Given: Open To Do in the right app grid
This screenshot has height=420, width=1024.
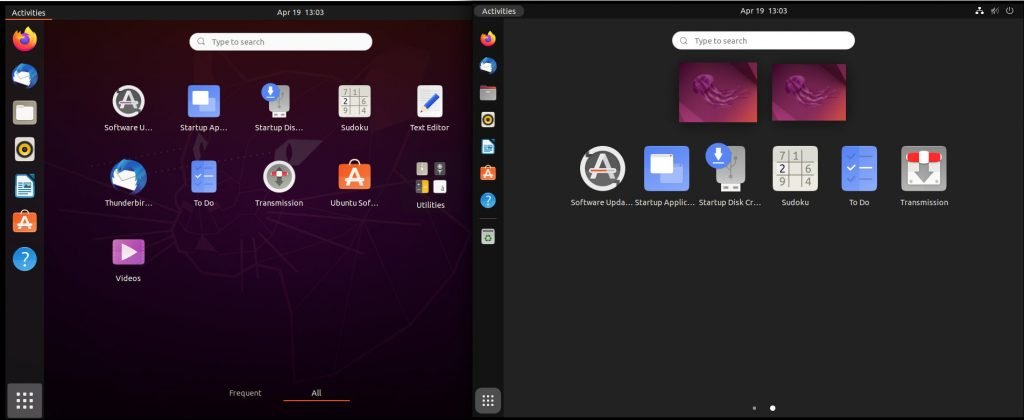Looking at the screenshot, I should tap(859, 176).
